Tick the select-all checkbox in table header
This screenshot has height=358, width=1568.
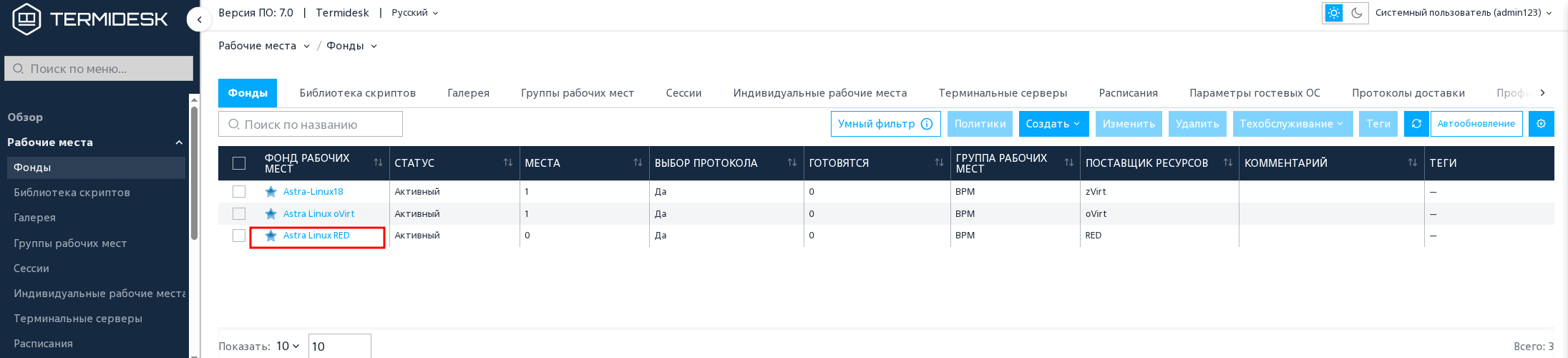[x=239, y=163]
